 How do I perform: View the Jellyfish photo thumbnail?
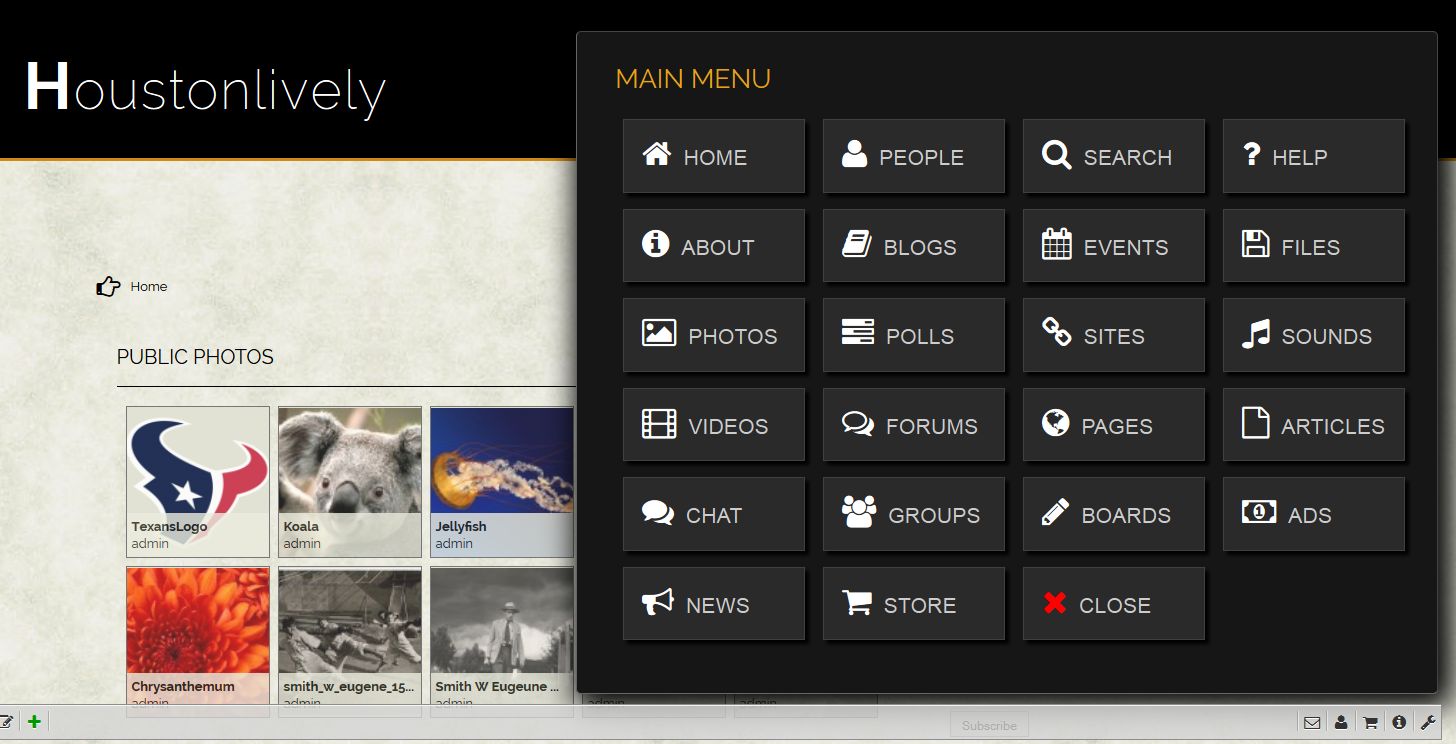[502, 482]
